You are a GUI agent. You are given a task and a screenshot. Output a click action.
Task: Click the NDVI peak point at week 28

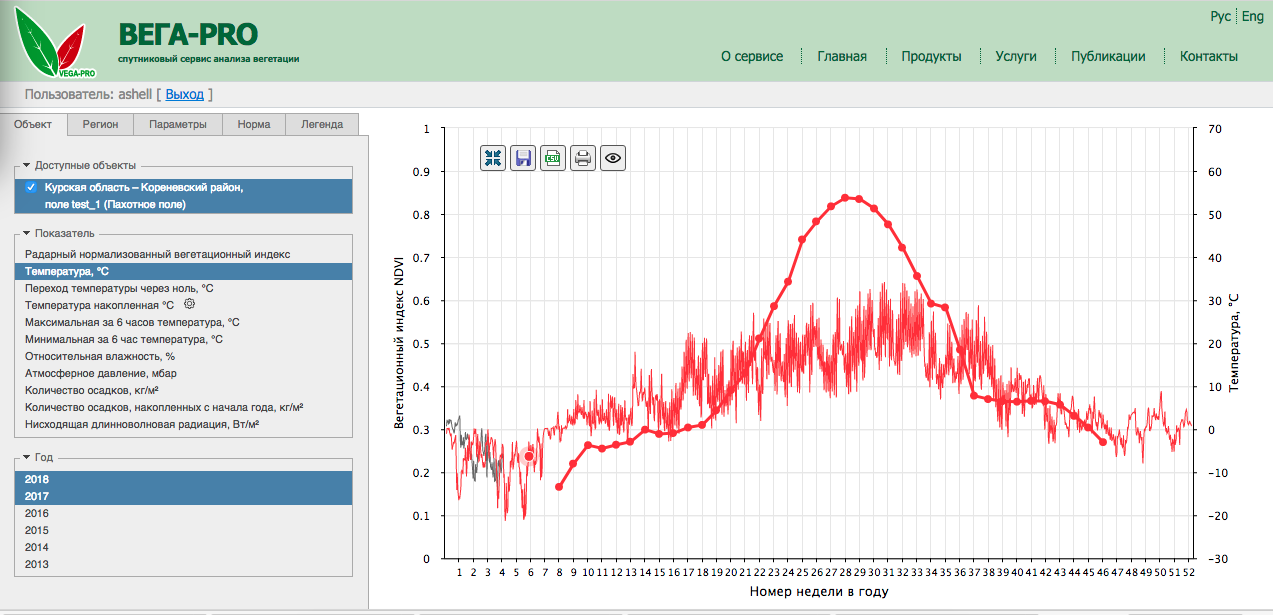845,198
